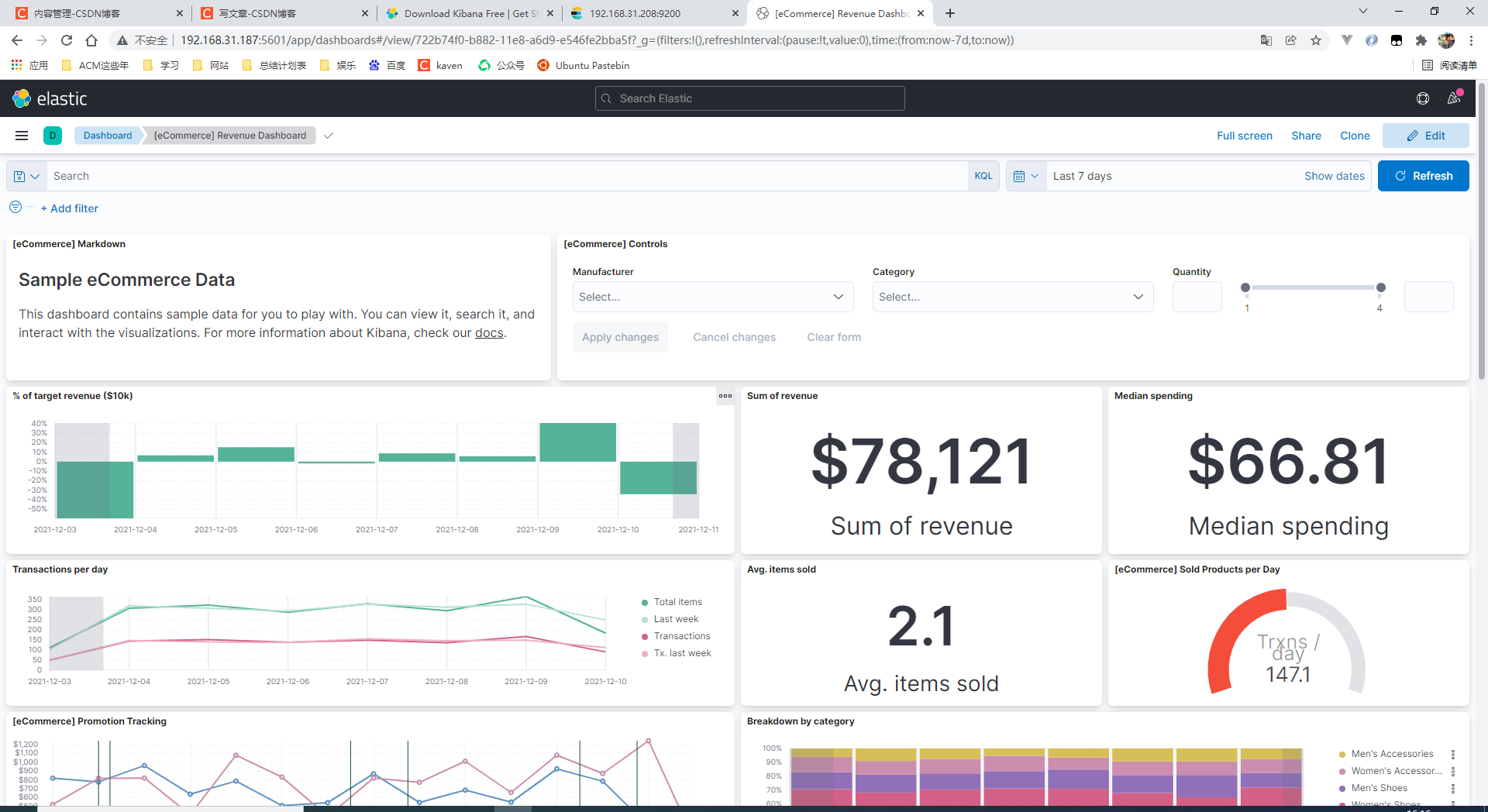The width and height of the screenshot is (1488, 812).
Task: Open the calendar quick date menu
Action: coord(1026,176)
